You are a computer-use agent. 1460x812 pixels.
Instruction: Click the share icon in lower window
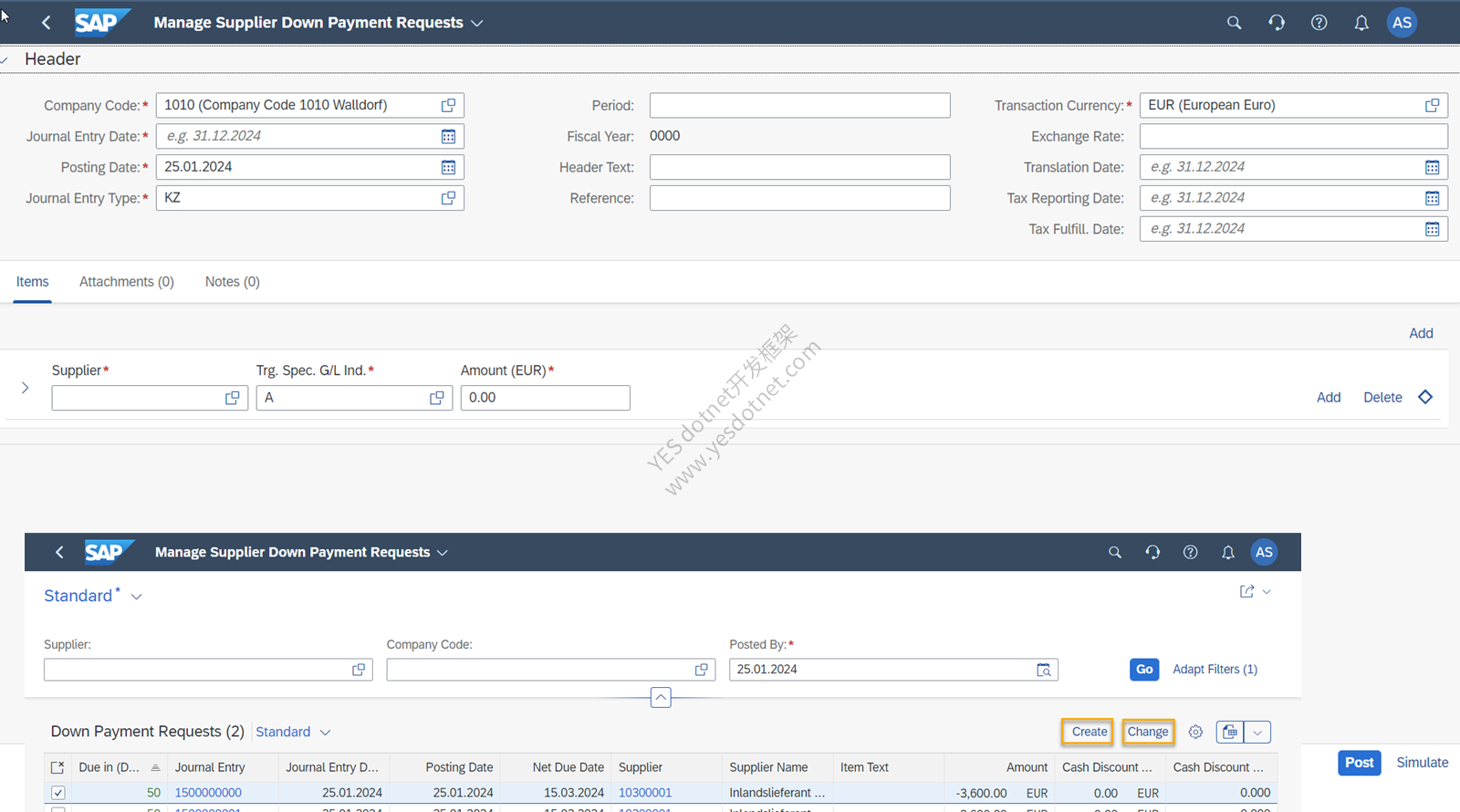pos(1246,591)
